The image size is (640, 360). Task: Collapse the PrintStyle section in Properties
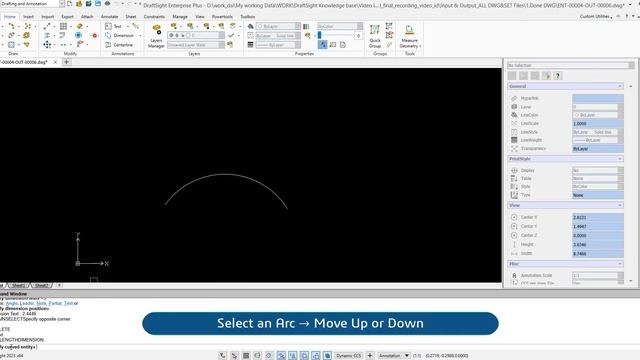[x=620, y=159]
